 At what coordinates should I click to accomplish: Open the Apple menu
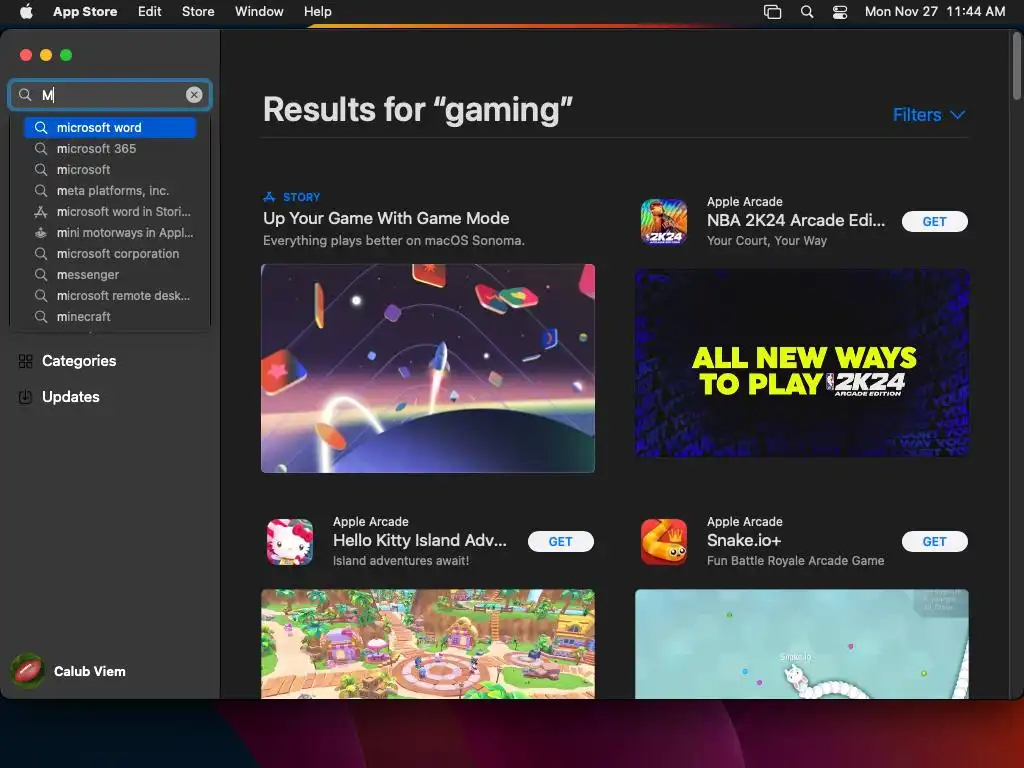(26, 11)
